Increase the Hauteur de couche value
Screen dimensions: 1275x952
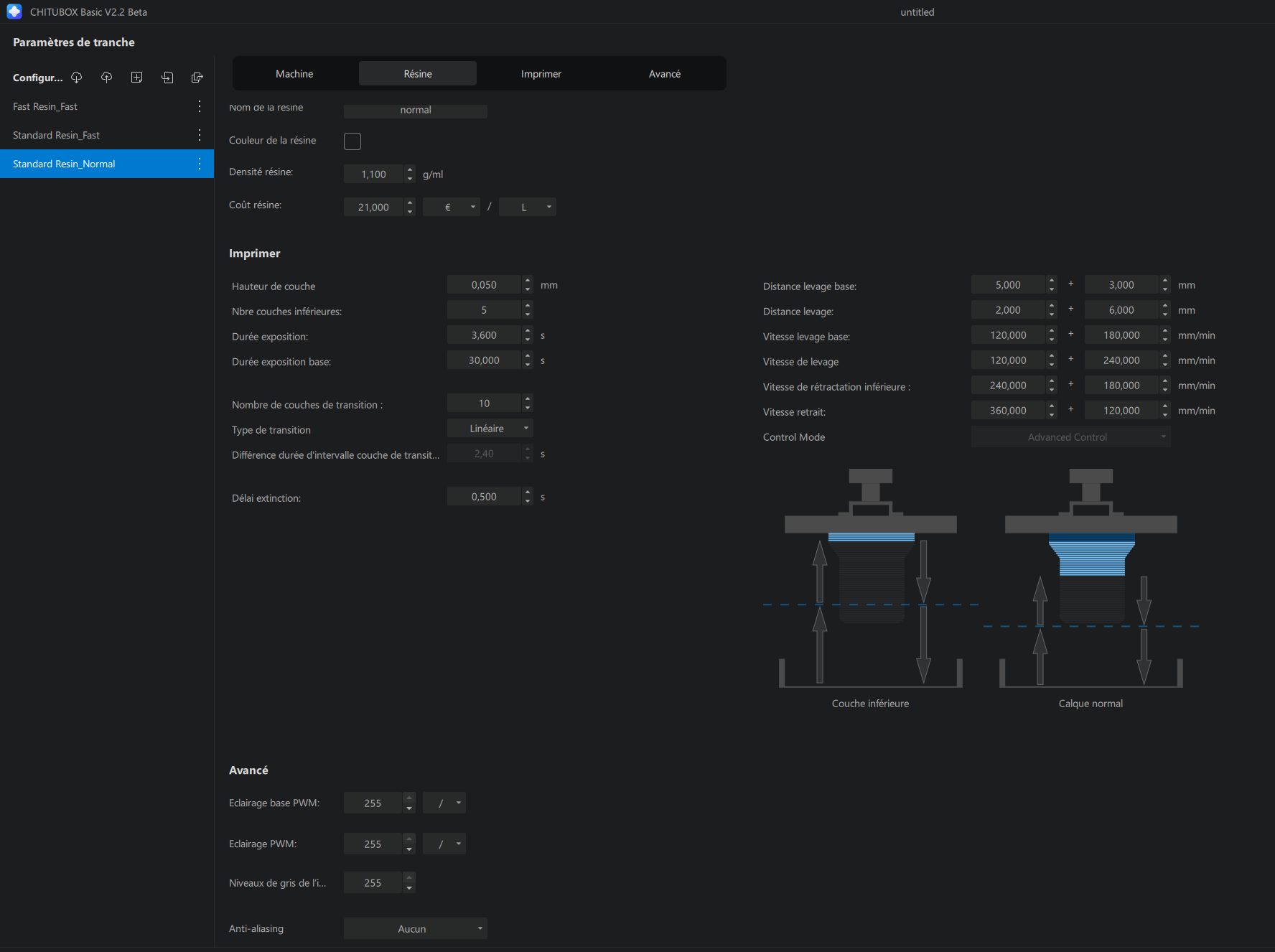[x=528, y=281]
